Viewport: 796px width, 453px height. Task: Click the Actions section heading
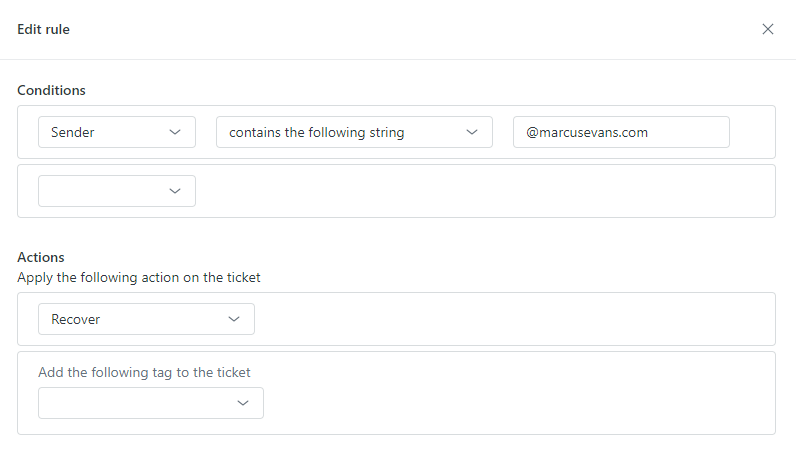(x=41, y=257)
